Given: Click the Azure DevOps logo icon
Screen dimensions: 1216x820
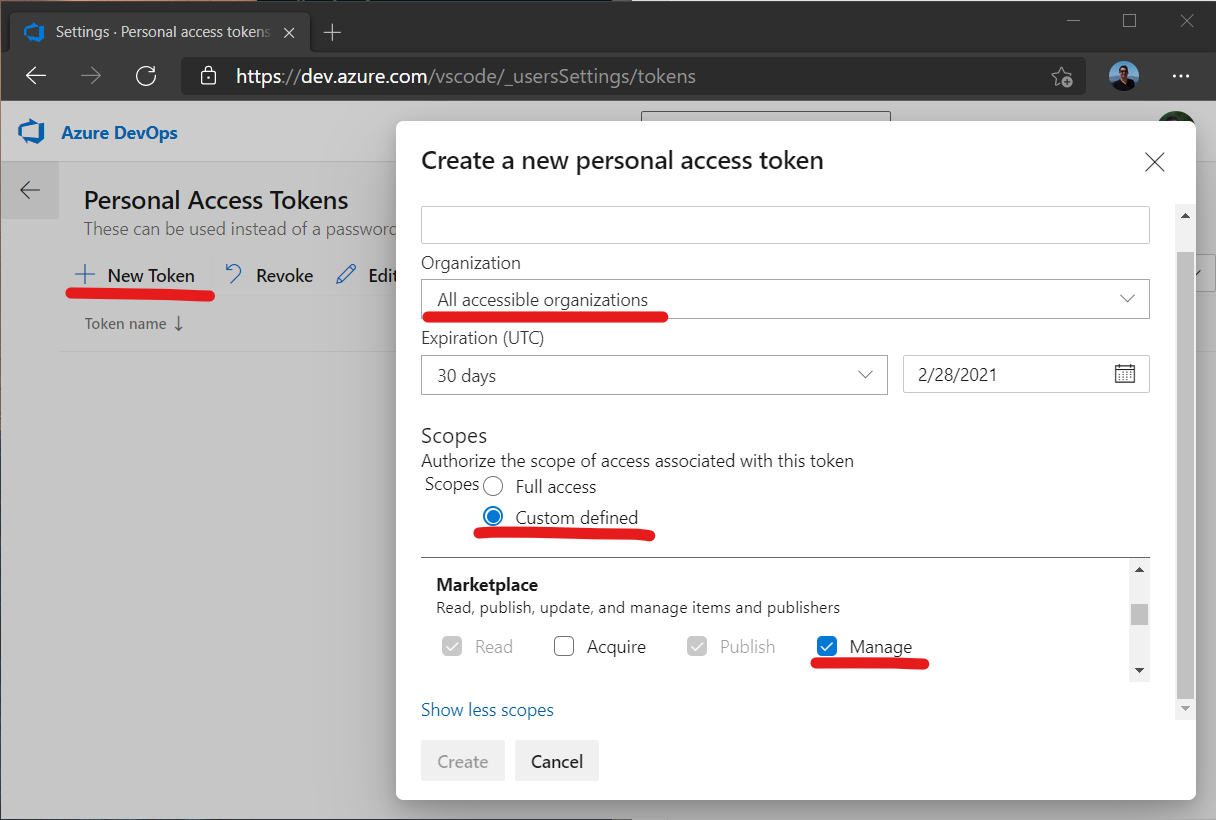Looking at the screenshot, I should point(32,133).
